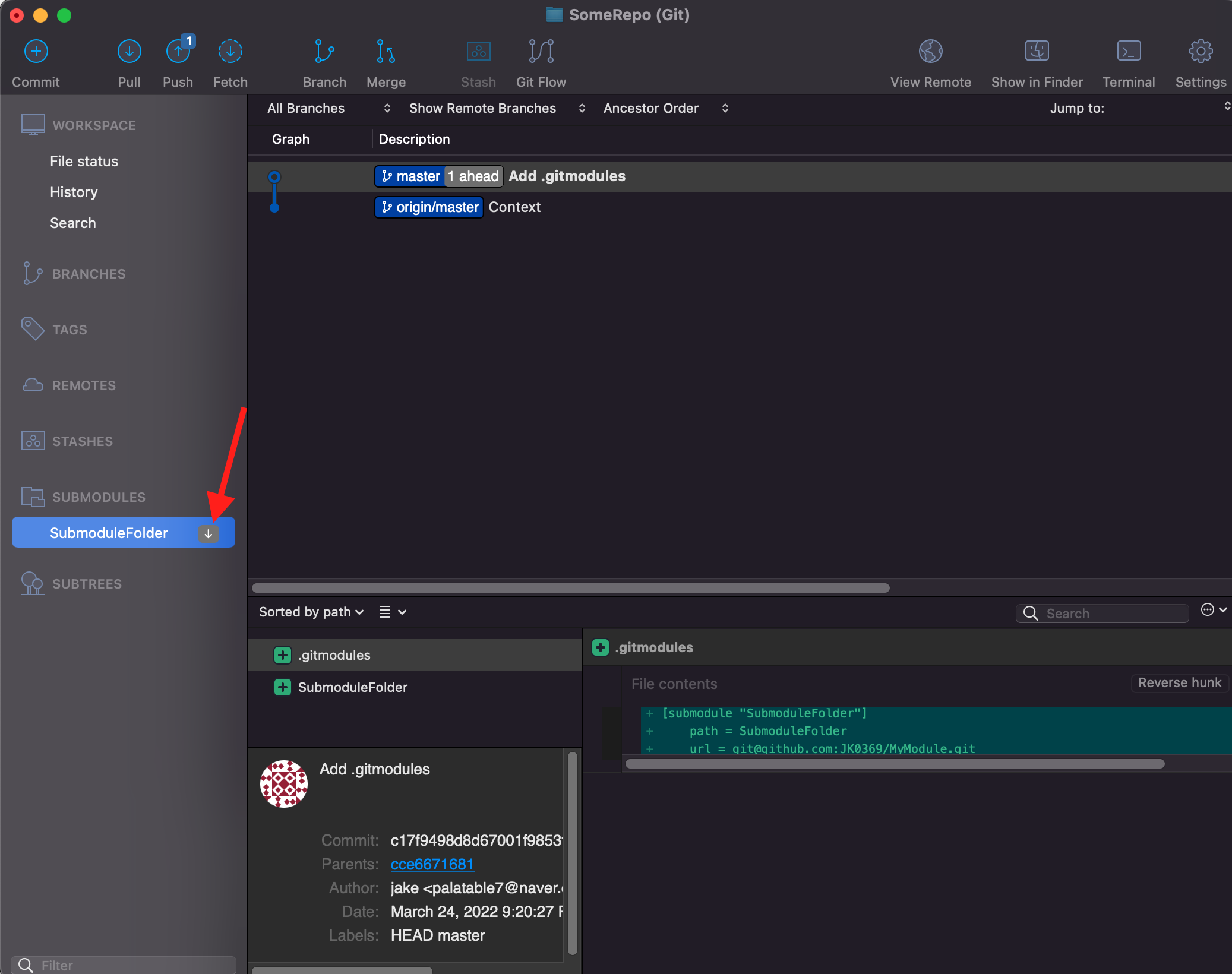
Task: Click the Fetch toolbar icon
Action: point(230,52)
